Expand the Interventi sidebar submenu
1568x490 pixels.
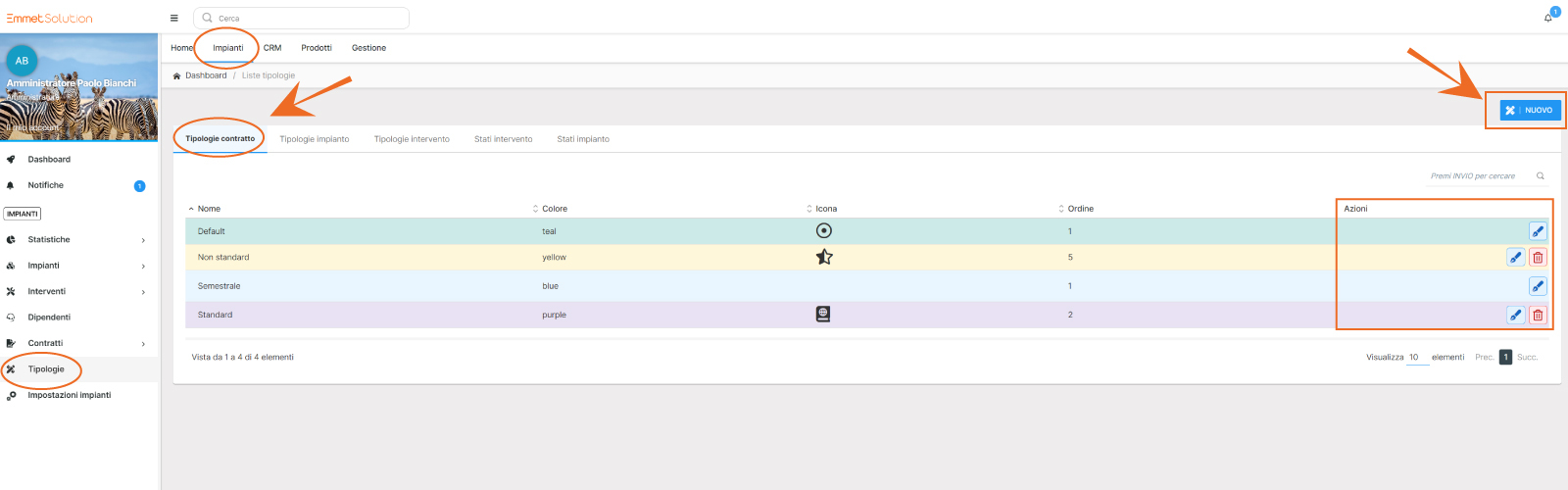point(143,292)
